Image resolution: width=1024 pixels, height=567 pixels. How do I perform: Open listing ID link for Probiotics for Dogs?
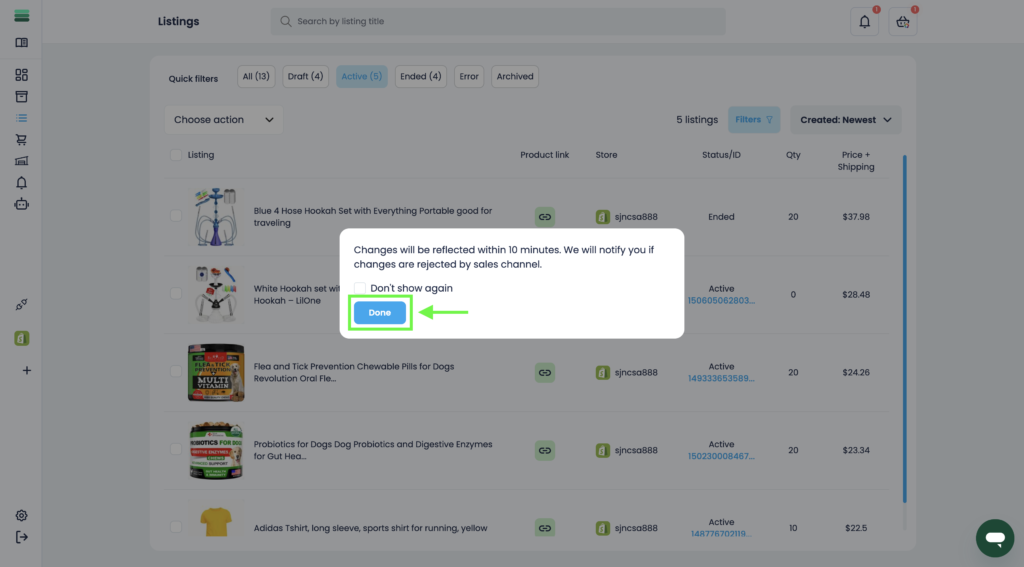(x=721, y=456)
